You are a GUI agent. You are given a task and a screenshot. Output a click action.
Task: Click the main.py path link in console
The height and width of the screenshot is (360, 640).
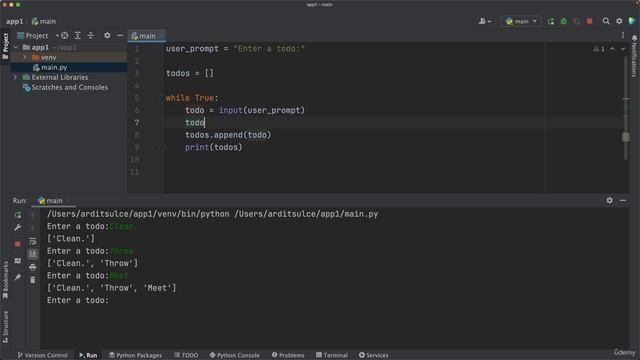click(x=306, y=214)
